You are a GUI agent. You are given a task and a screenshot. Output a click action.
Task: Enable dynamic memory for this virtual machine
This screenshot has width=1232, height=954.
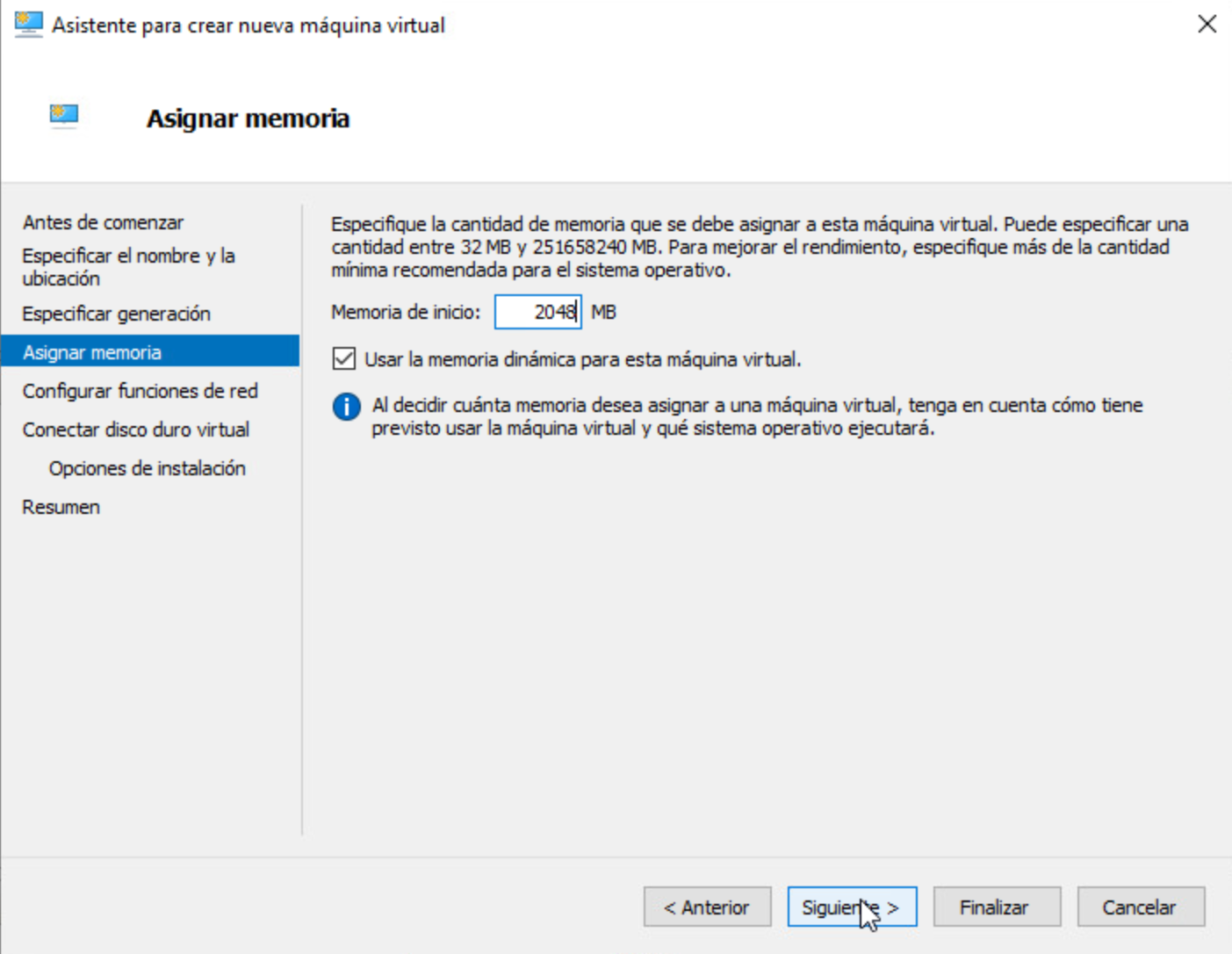pyautogui.click(x=346, y=359)
